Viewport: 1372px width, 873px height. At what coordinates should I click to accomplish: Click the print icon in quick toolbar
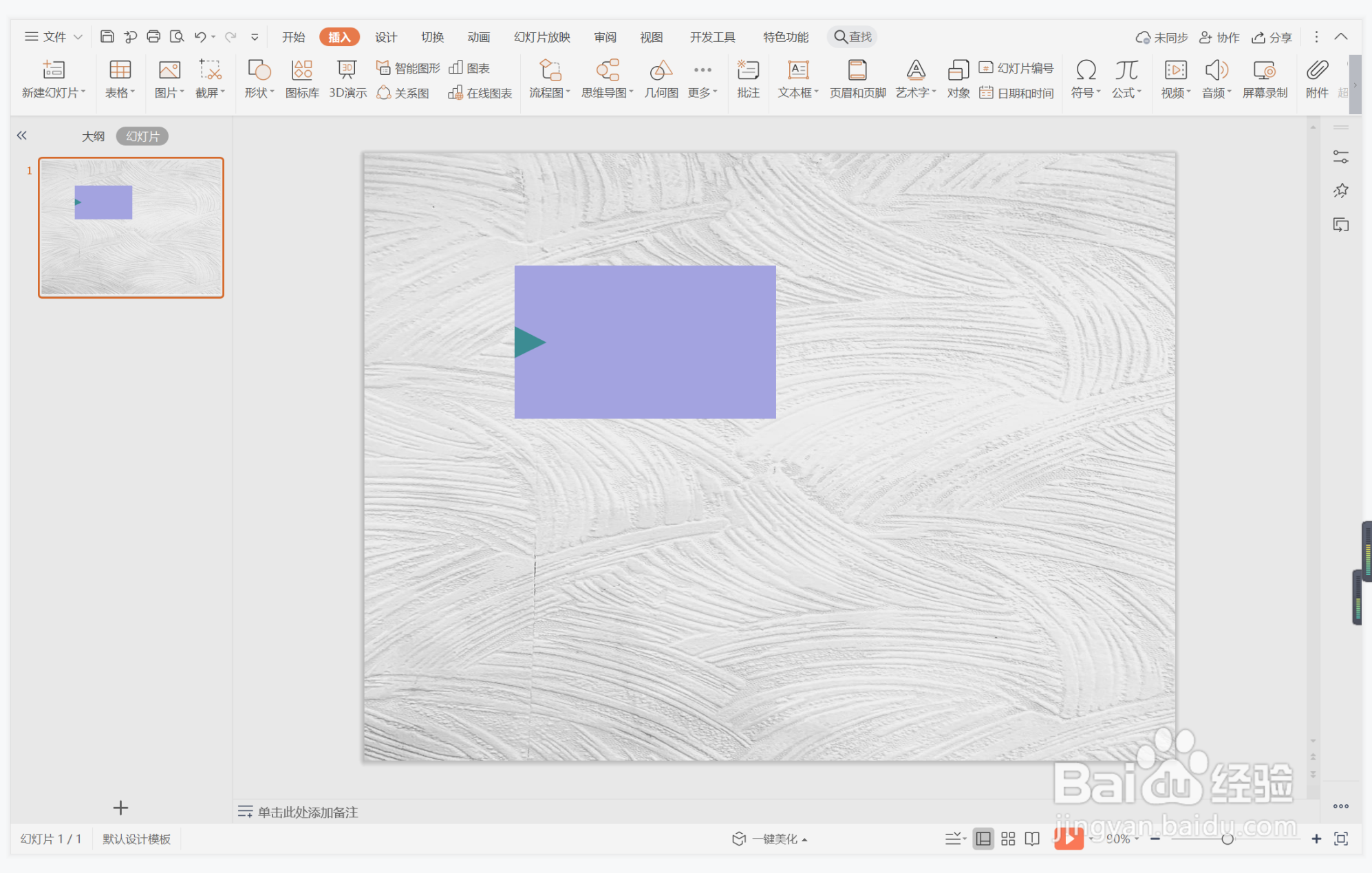pos(153,36)
